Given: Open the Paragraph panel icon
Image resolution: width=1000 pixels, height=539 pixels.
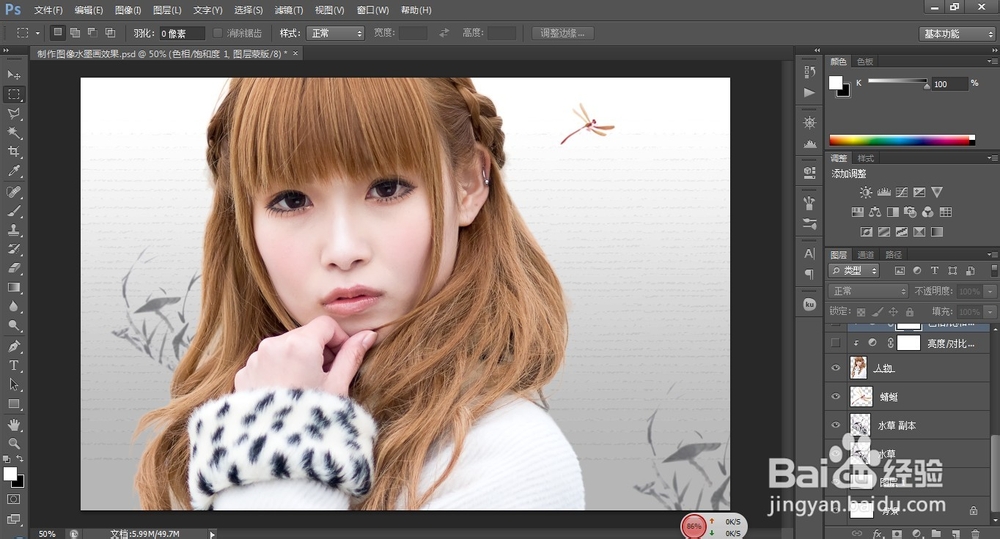Looking at the screenshot, I should (x=809, y=274).
